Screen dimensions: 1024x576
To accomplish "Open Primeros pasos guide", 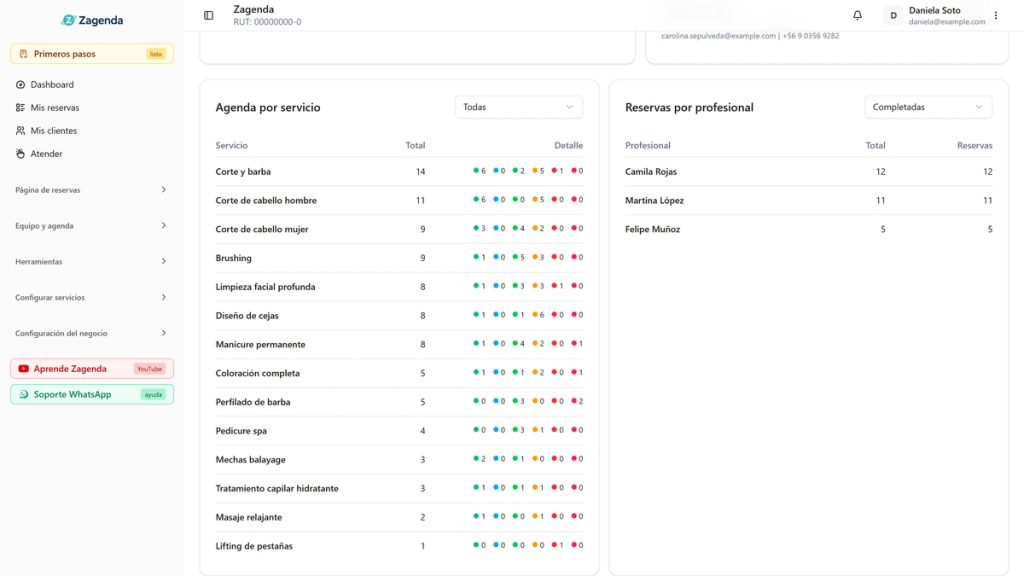I will coord(92,54).
